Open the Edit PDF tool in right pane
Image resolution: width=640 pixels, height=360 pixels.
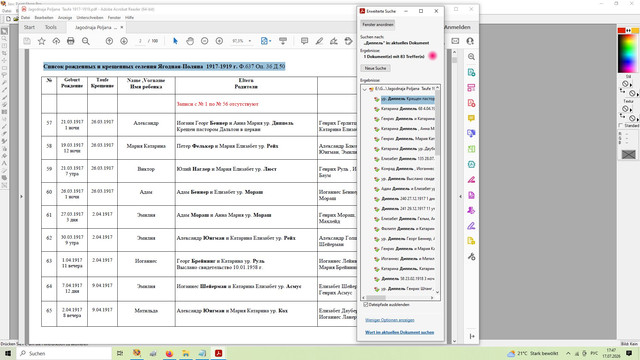[x=471, y=87]
